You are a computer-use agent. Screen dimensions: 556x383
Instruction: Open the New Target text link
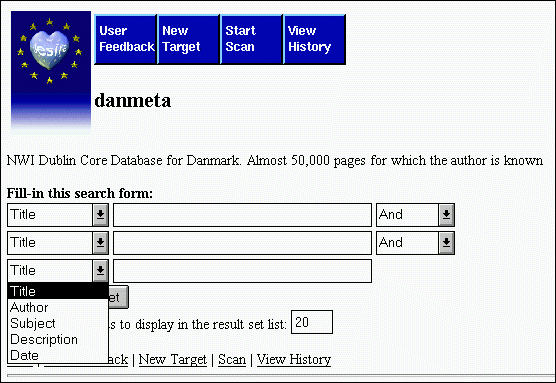173,360
